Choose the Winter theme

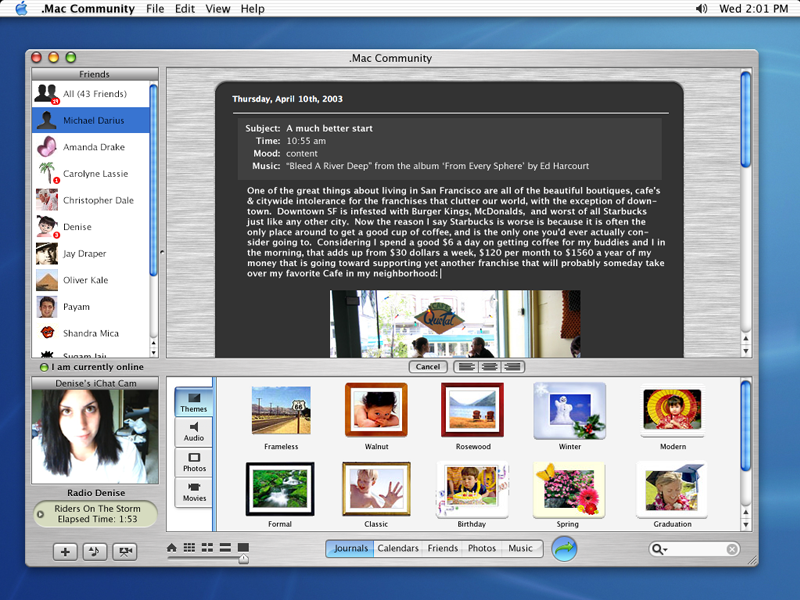[569, 411]
